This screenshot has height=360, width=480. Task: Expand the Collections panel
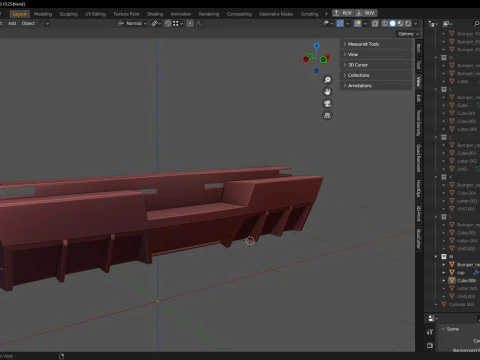pos(376,75)
